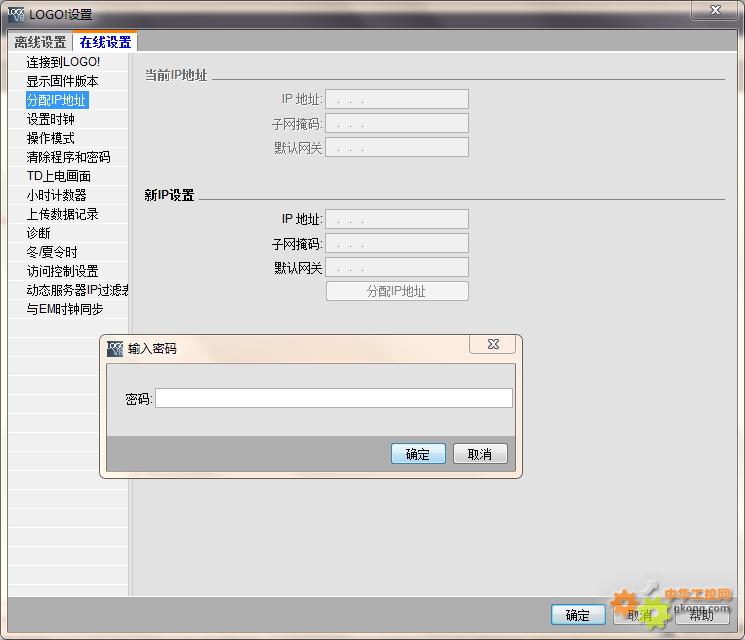The width and height of the screenshot is (745, 640).
Task: Click the new 默认网关 field
Action: coord(397,267)
